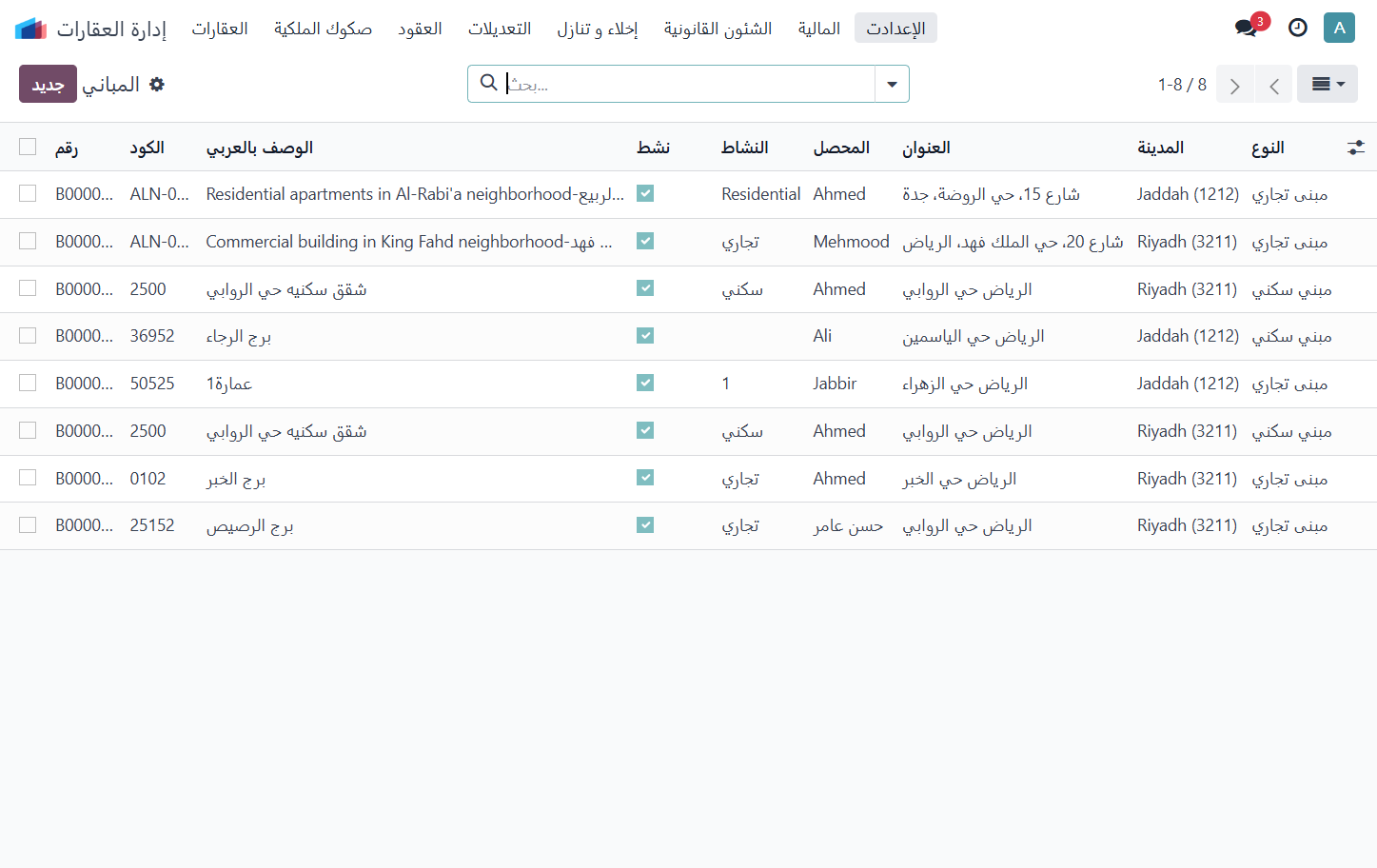Click the property management app logo
Screen dimensions: 1377x868
click(30, 29)
